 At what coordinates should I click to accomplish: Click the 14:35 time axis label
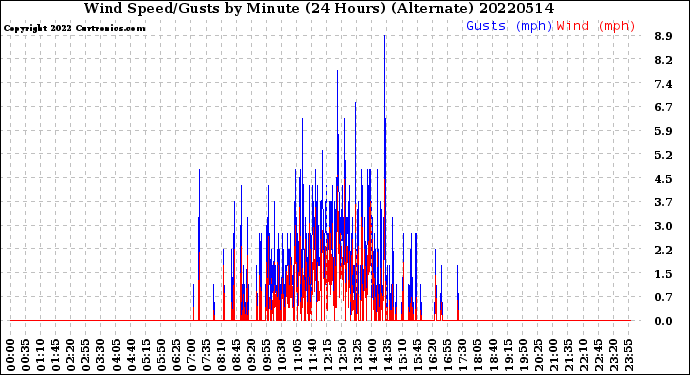click(387, 355)
